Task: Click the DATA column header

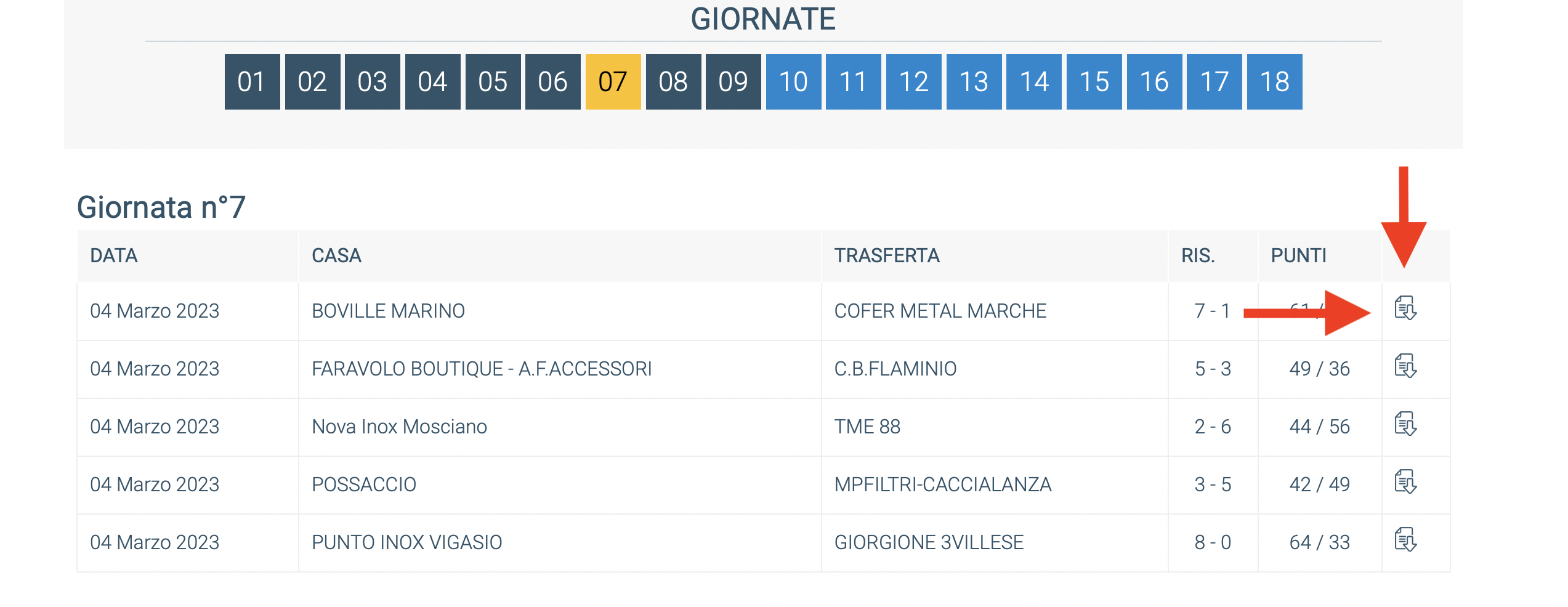Action: click(114, 255)
